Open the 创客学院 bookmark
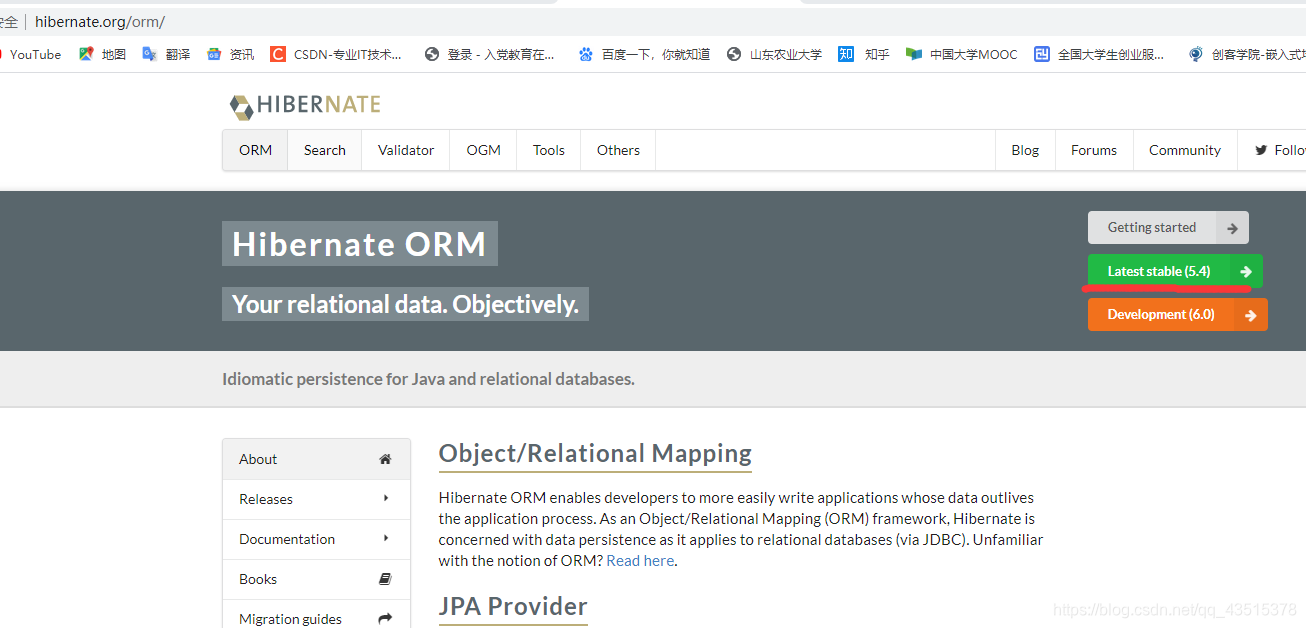 click(1246, 54)
